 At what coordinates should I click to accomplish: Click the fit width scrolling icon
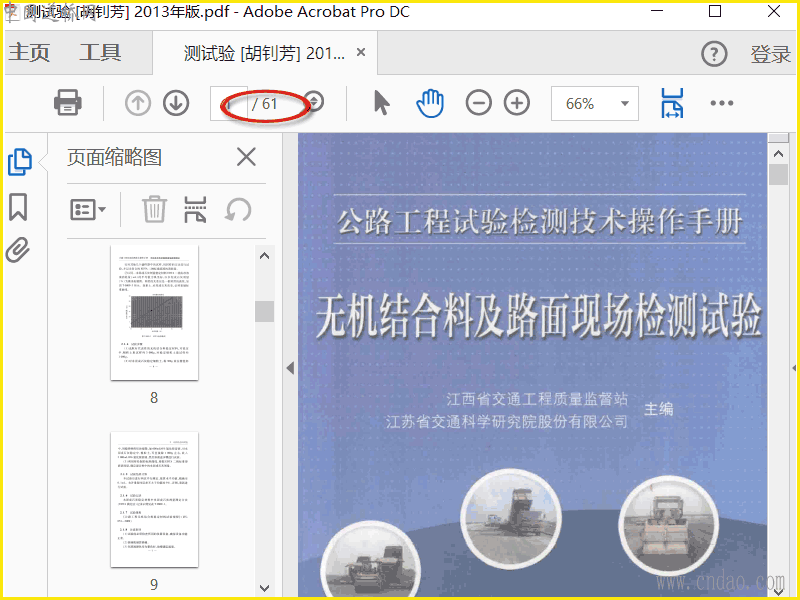672,103
